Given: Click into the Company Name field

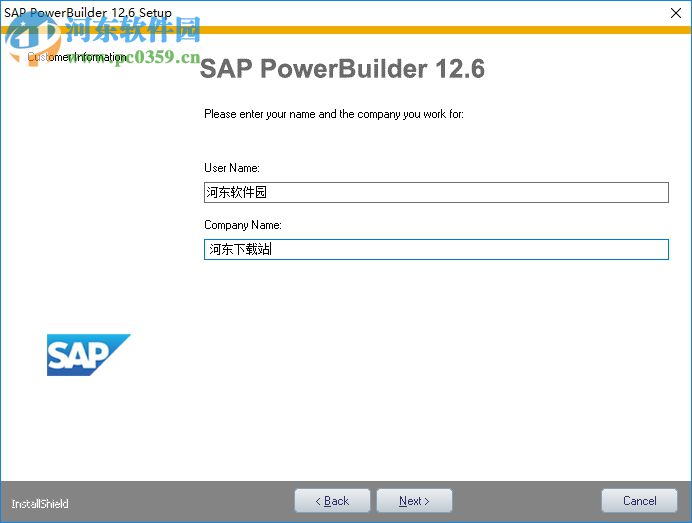Looking at the screenshot, I should tap(436, 249).
